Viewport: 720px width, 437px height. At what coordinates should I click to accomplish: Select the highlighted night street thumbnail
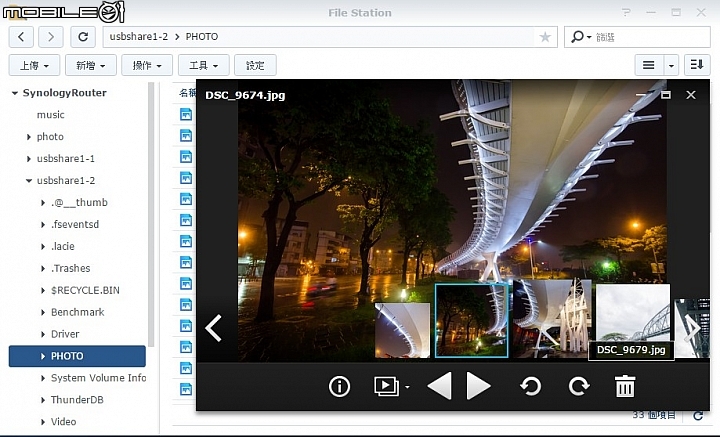(472, 320)
